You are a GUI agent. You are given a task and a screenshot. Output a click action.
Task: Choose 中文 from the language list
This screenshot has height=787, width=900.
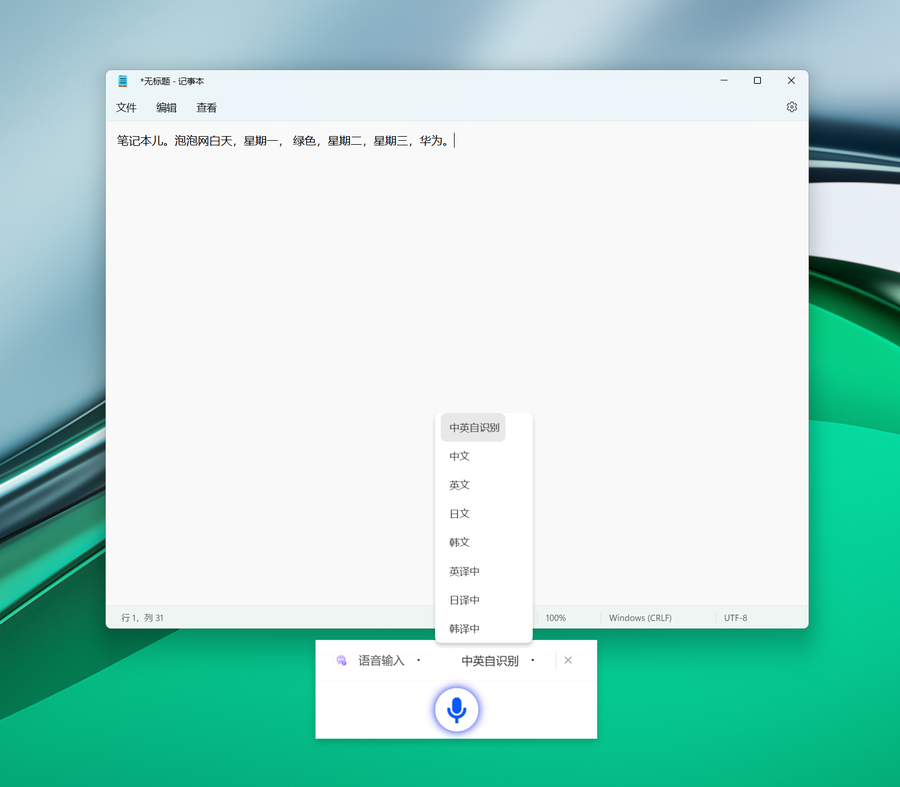(460, 456)
